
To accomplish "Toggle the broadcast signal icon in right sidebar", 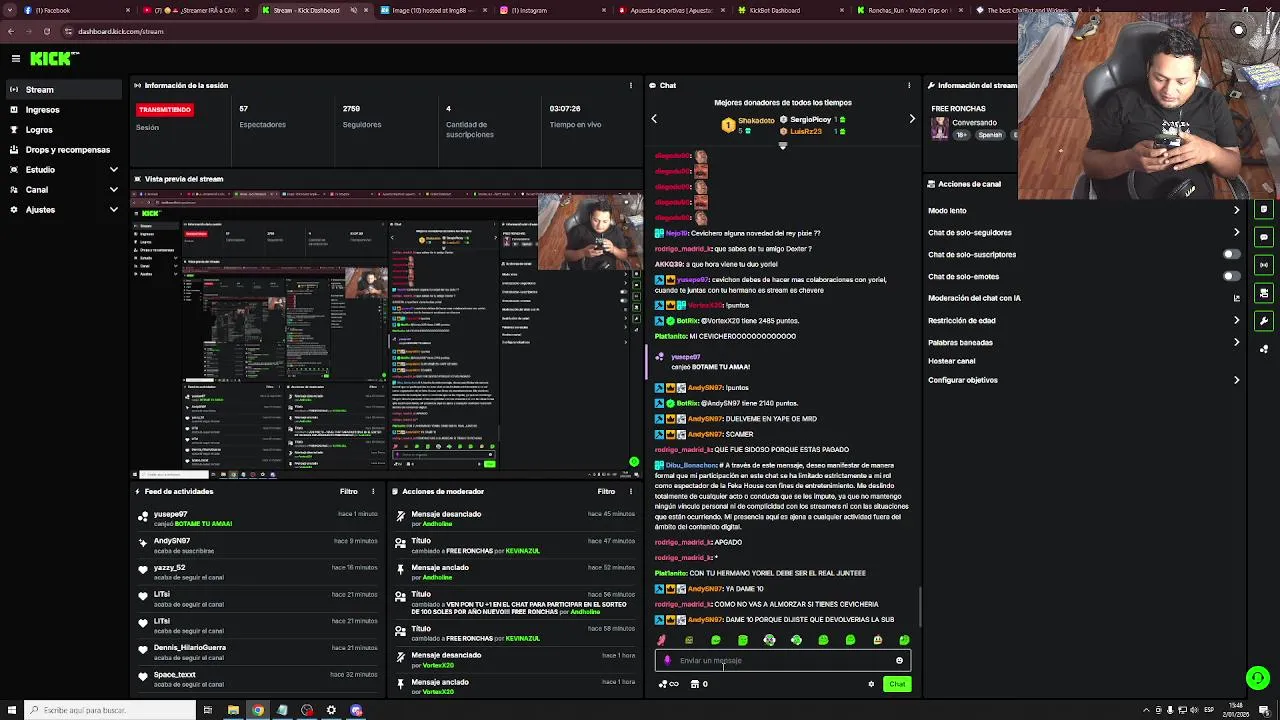I will [1264, 265].
